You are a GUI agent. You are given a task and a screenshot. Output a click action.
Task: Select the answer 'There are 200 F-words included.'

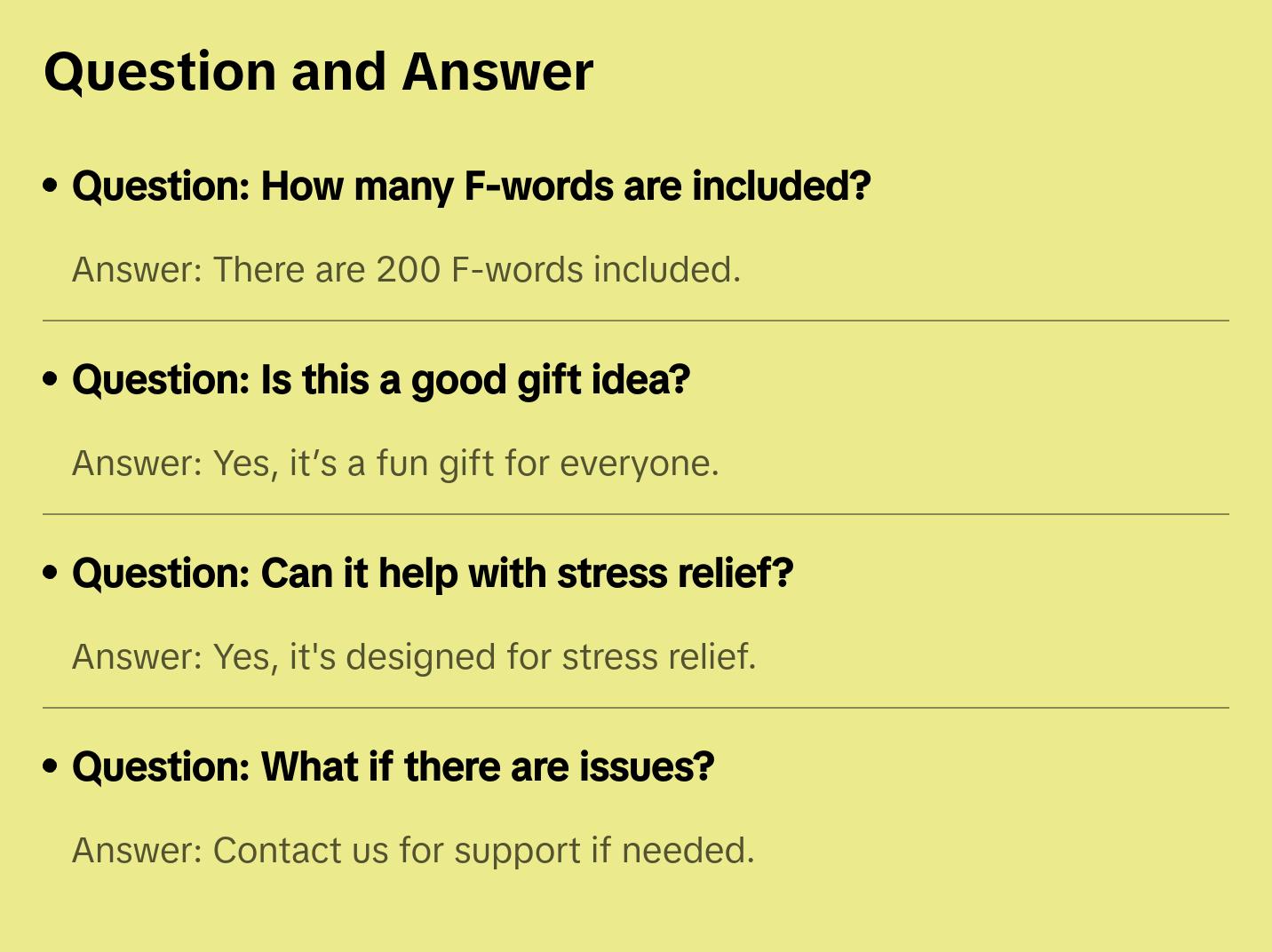406,270
